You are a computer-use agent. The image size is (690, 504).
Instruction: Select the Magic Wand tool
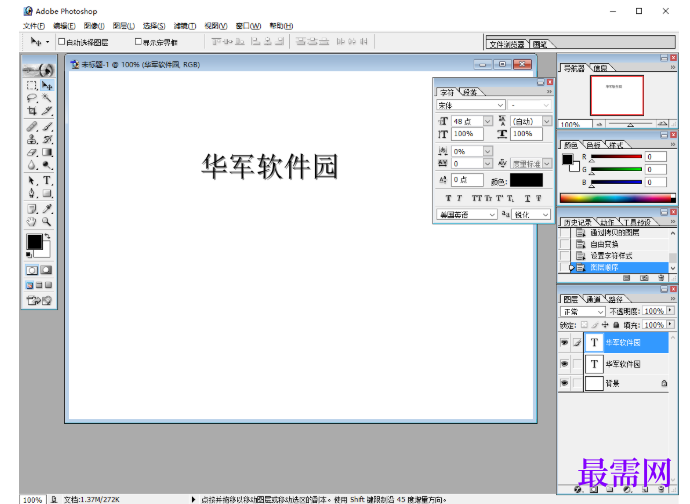click(47, 98)
